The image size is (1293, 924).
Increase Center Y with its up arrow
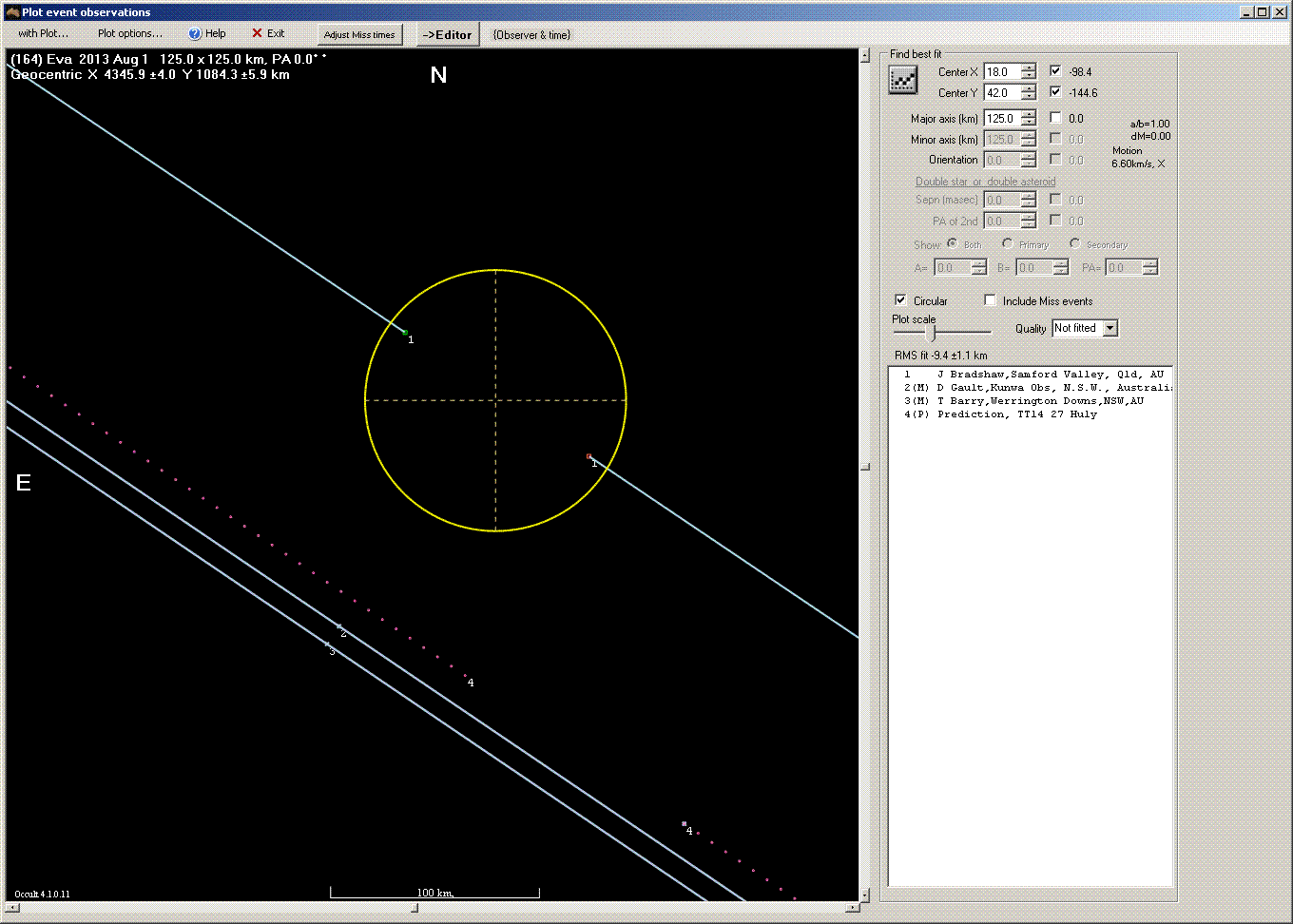click(x=1028, y=88)
